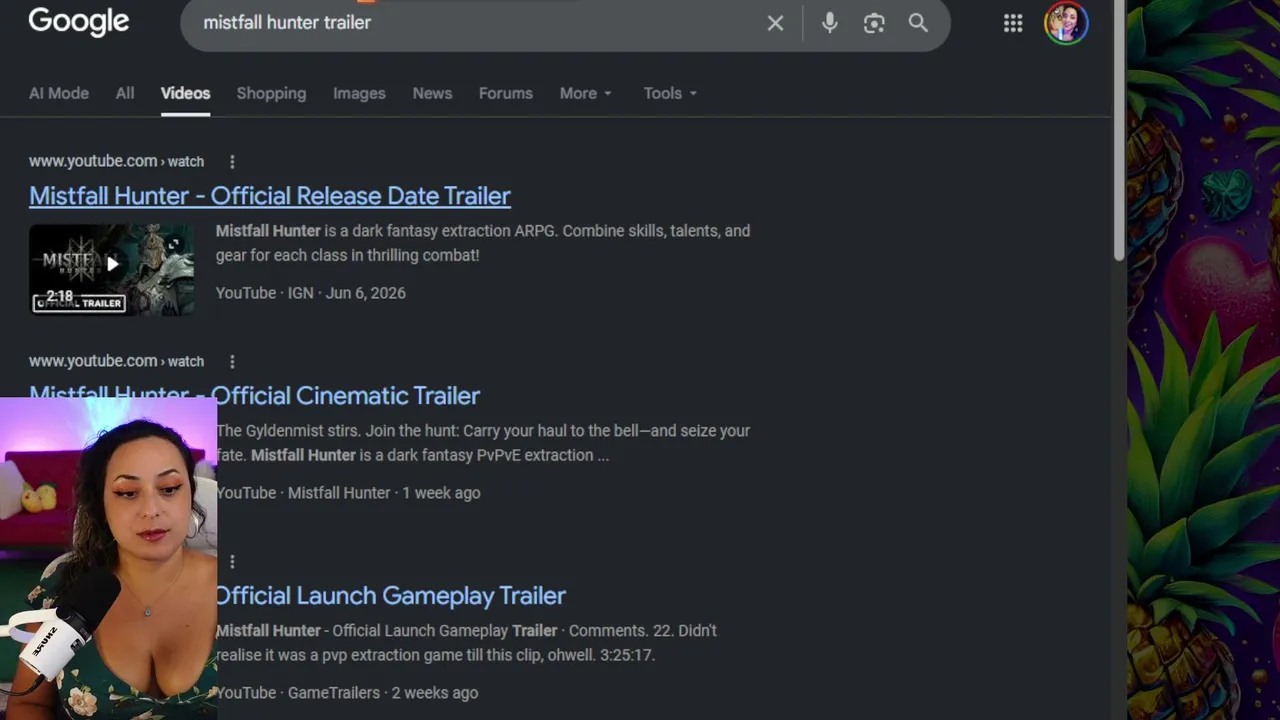Open Google Lens image search icon
This screenshot has width=1280, height=720.
(874, 23)
